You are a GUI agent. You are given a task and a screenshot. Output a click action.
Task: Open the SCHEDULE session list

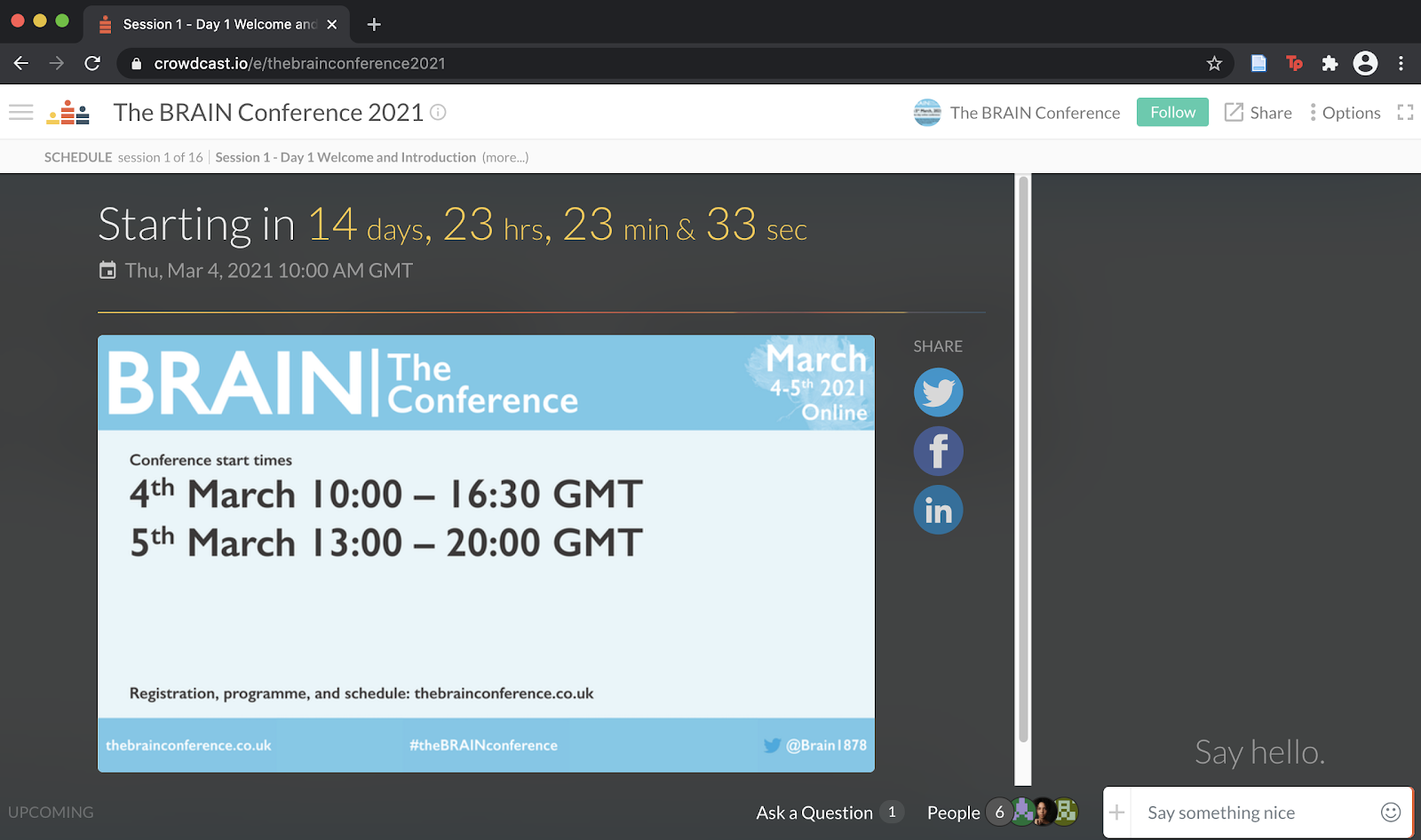click(x=78, y=157)
